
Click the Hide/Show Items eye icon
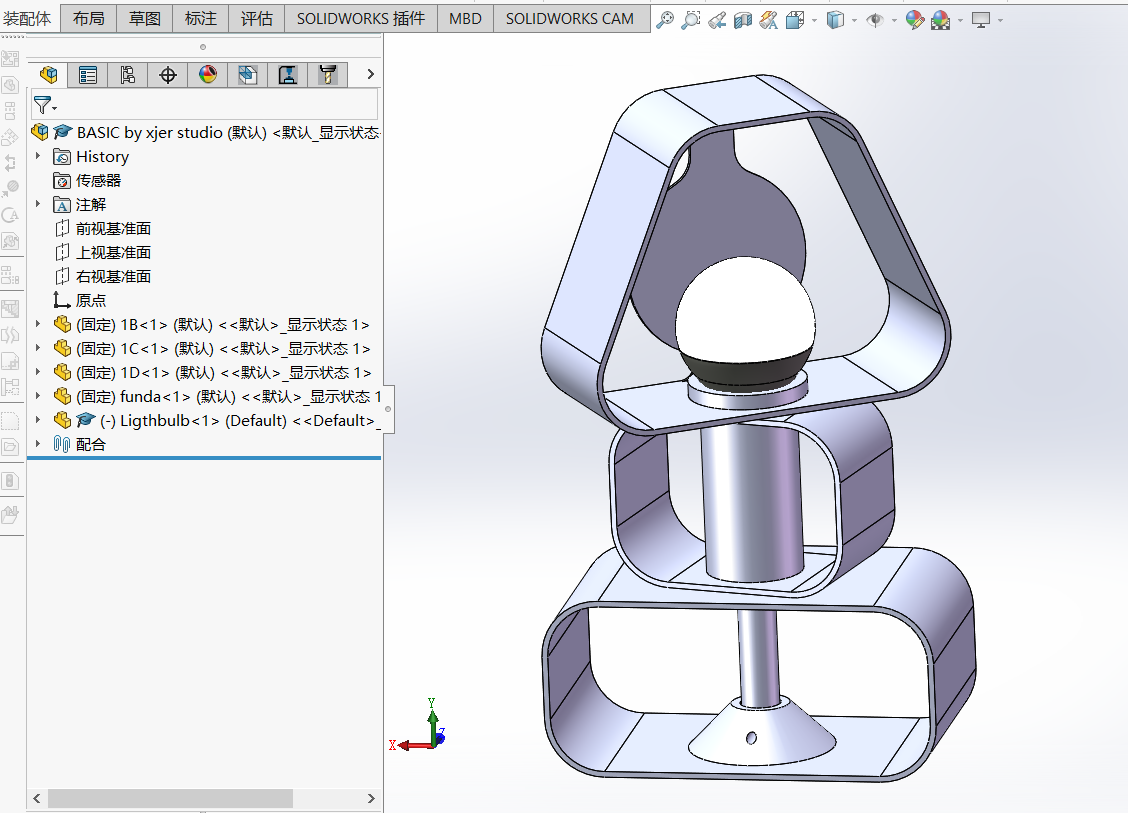point(875,20)
